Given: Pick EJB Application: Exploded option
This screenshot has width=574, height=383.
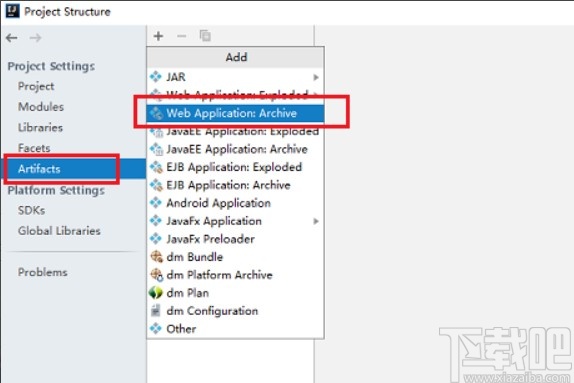Looking at the screenshot, I should click(x=235, y=167).
